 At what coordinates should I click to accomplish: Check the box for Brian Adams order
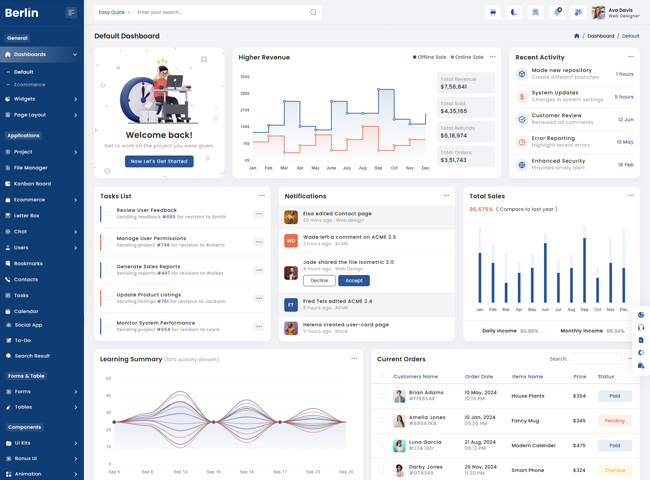pyautogui.click(x=381, y=396)
